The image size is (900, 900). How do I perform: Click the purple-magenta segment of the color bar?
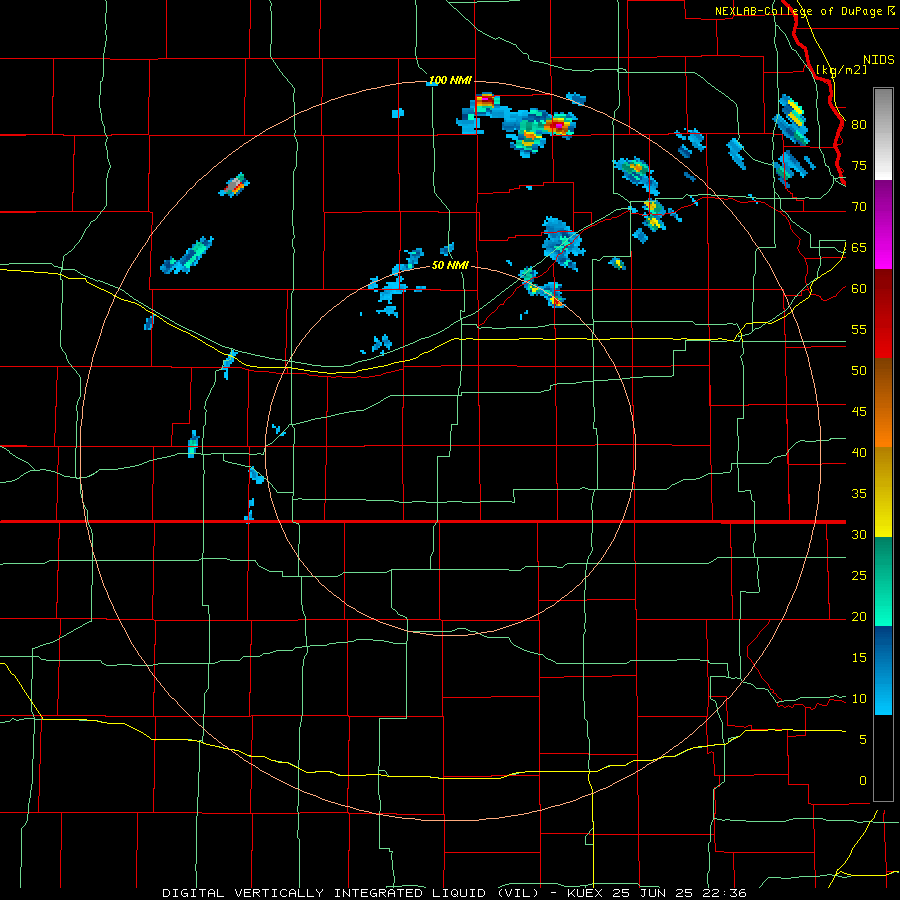click(883, 224)
